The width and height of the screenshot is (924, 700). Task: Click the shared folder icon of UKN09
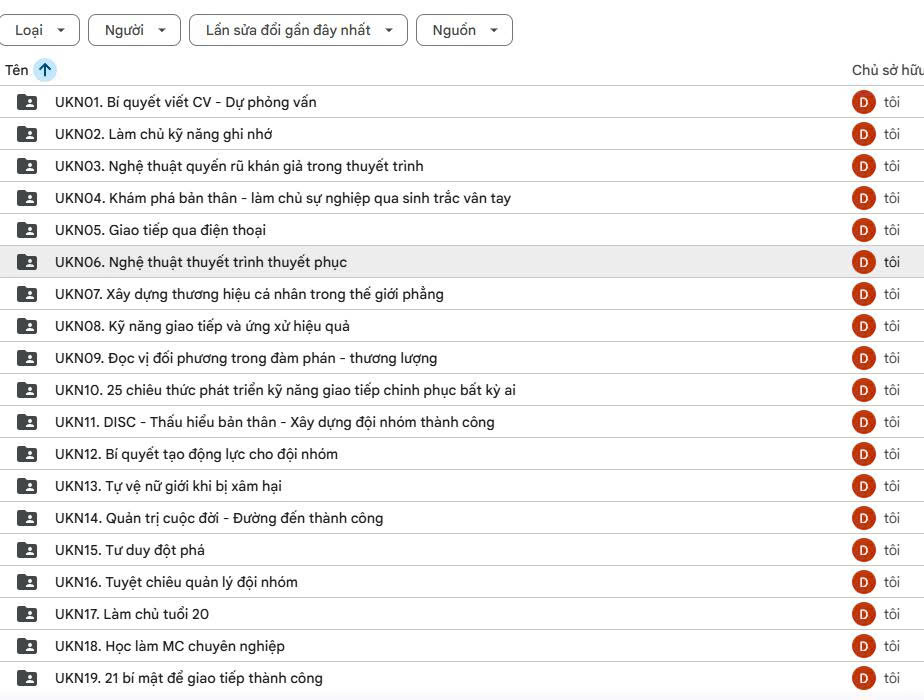(27, 358)
